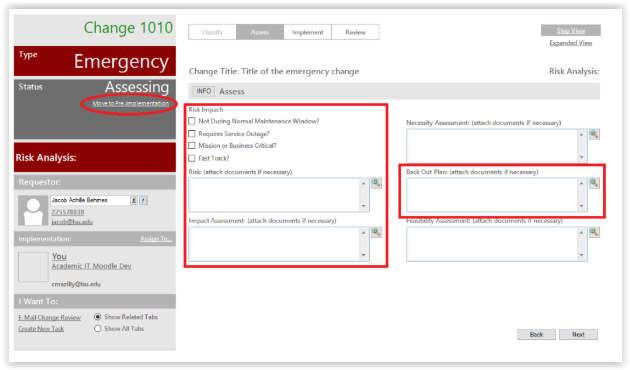
Task: Click the Assign To link
Action: pos(156,239)
